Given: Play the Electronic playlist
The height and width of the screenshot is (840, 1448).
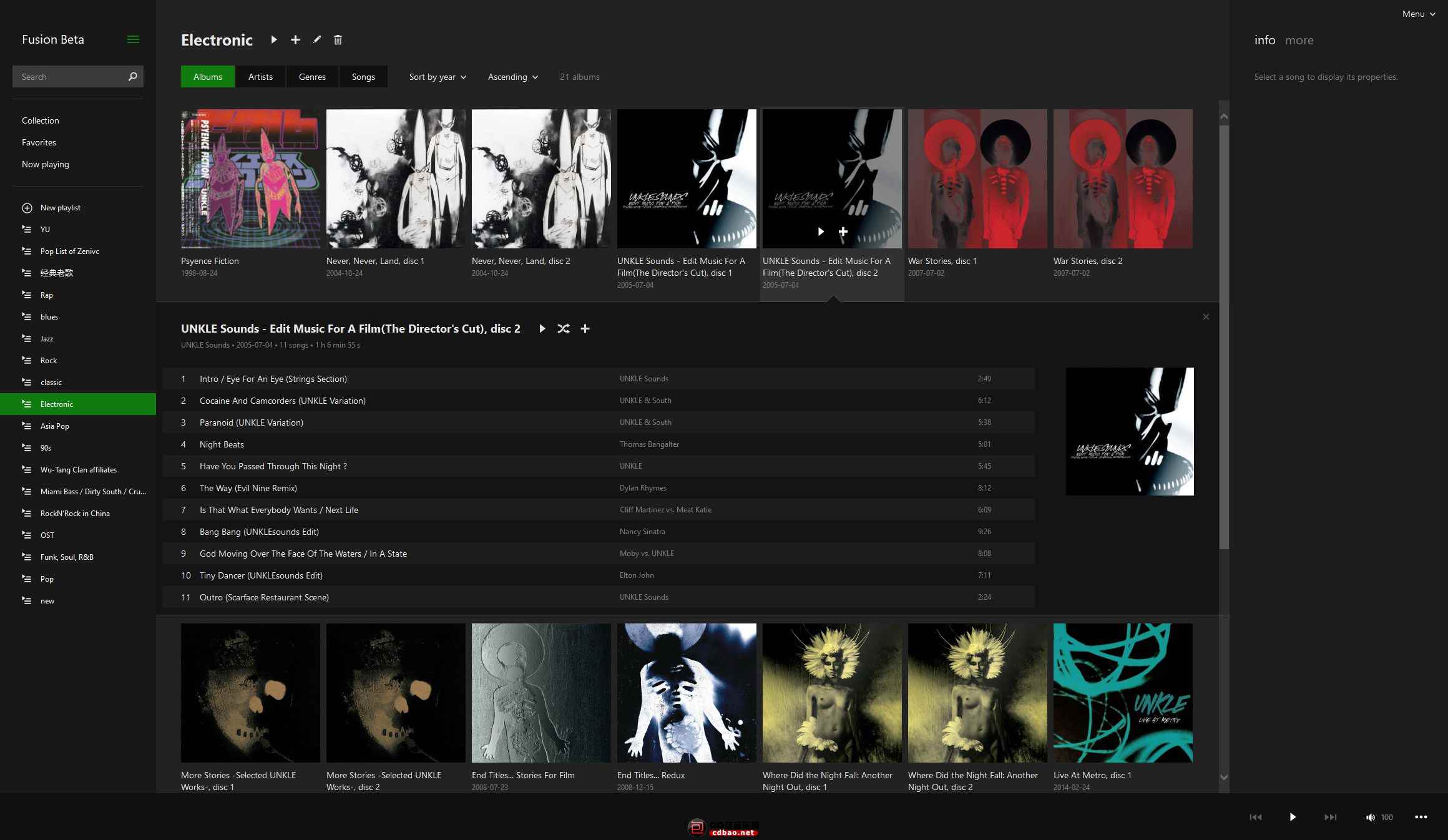Looking at the screenshot, I should (x=273, y=39).
